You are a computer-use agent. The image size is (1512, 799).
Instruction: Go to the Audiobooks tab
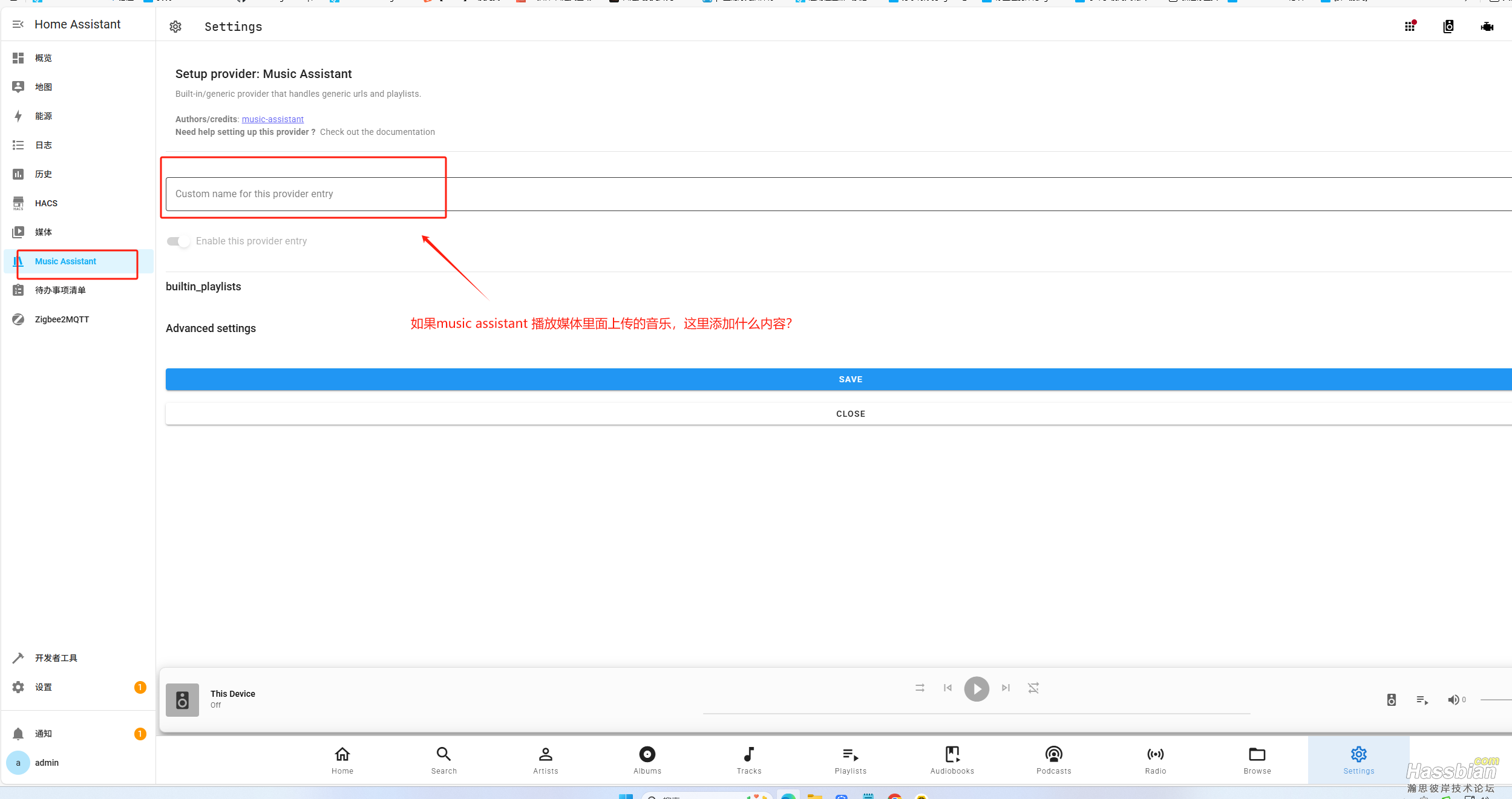click(x=952, y=760)
